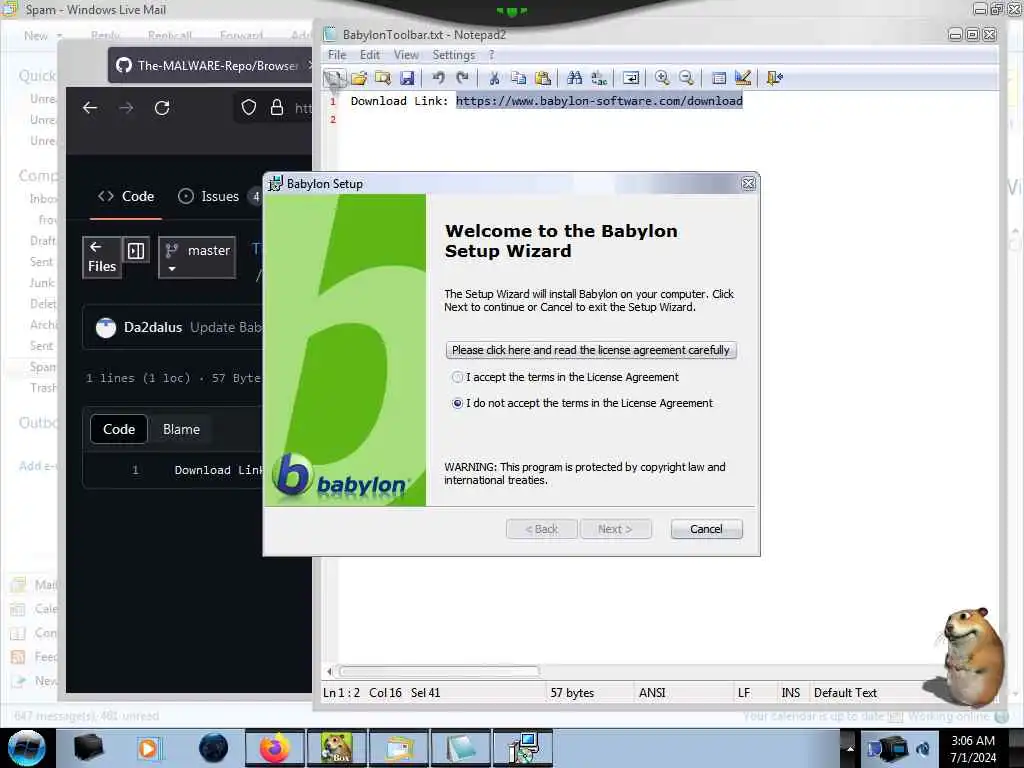Select I do not accept the terms option
This screenshot has width=1024, height=768.
[x=457, y=404]
